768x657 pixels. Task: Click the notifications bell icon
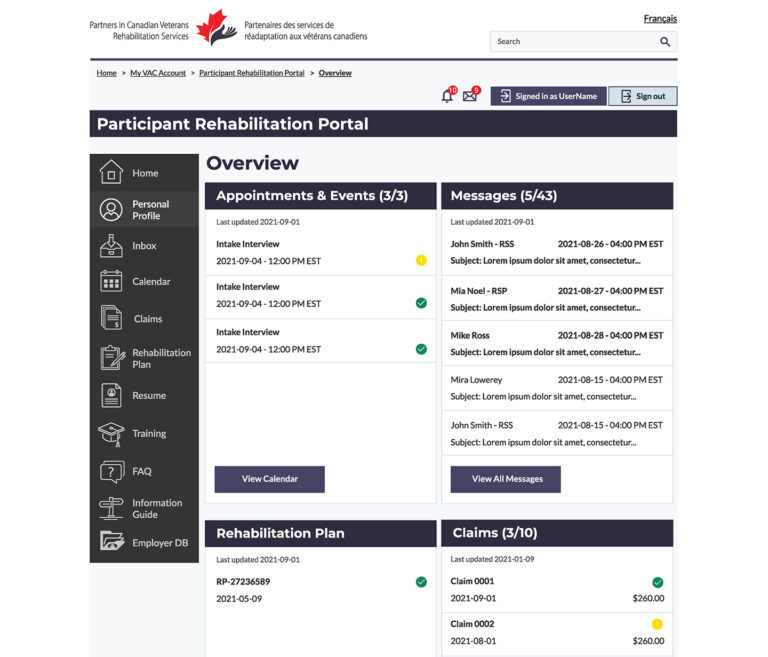(x=447, y=96)
